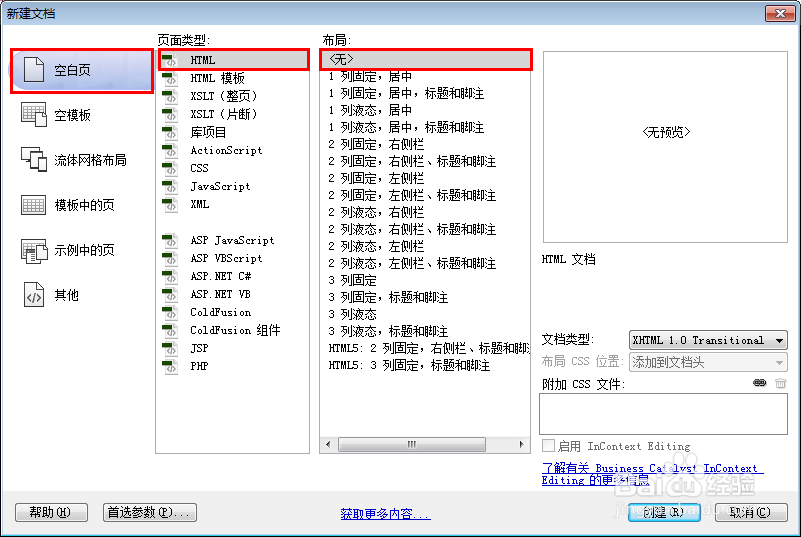
Task: Open the Business Catalyst InContext Editing link
Action: [652, 474]
